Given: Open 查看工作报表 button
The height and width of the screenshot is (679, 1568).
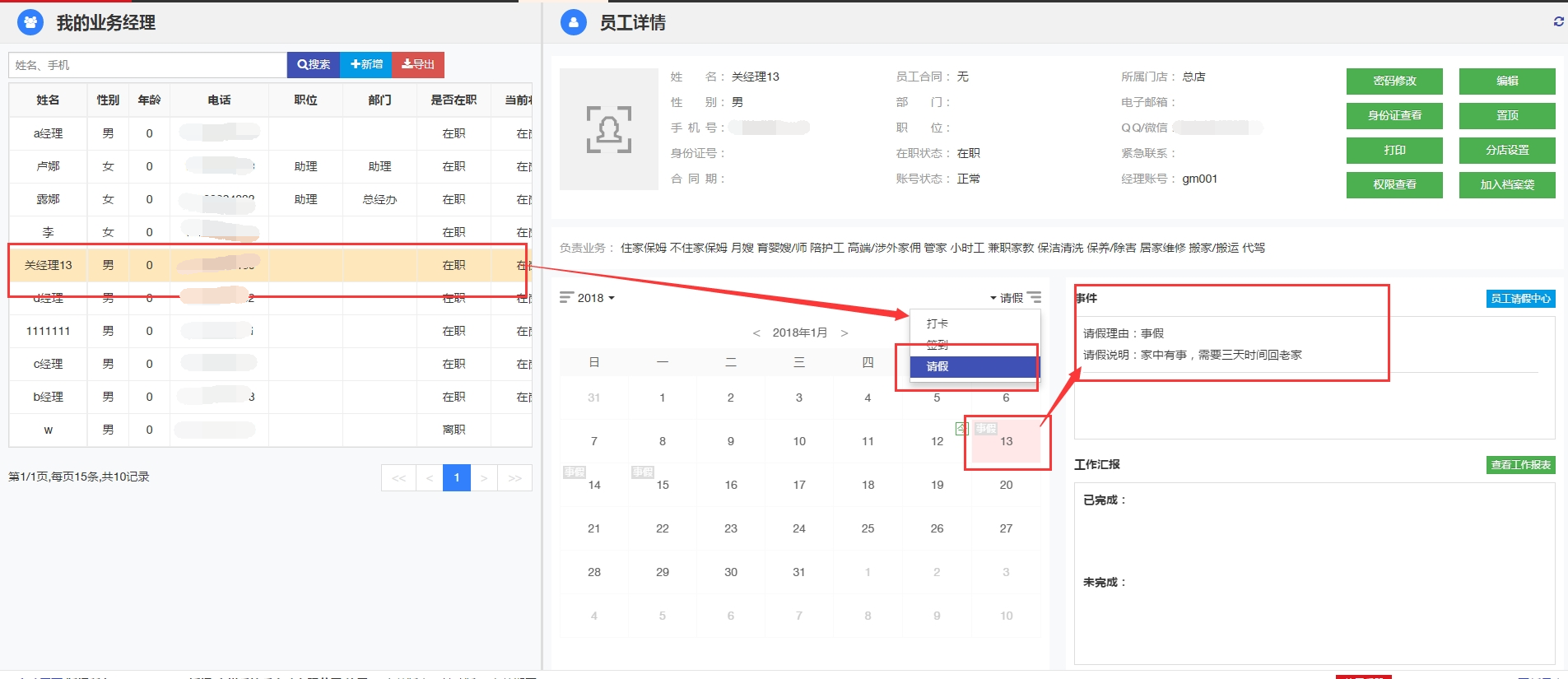Looking at the screenshot, I should [1520, 465].
